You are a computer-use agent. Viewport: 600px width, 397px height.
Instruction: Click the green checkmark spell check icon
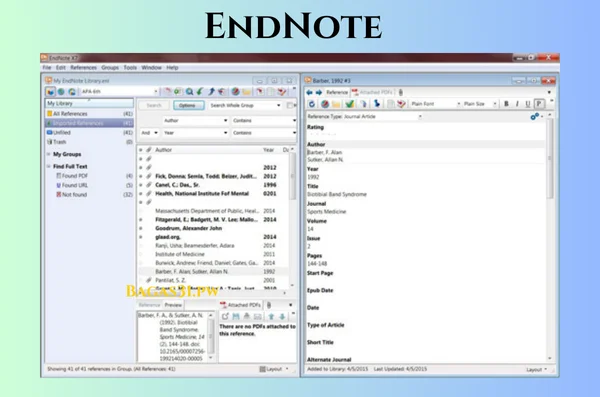coord(349,104)
